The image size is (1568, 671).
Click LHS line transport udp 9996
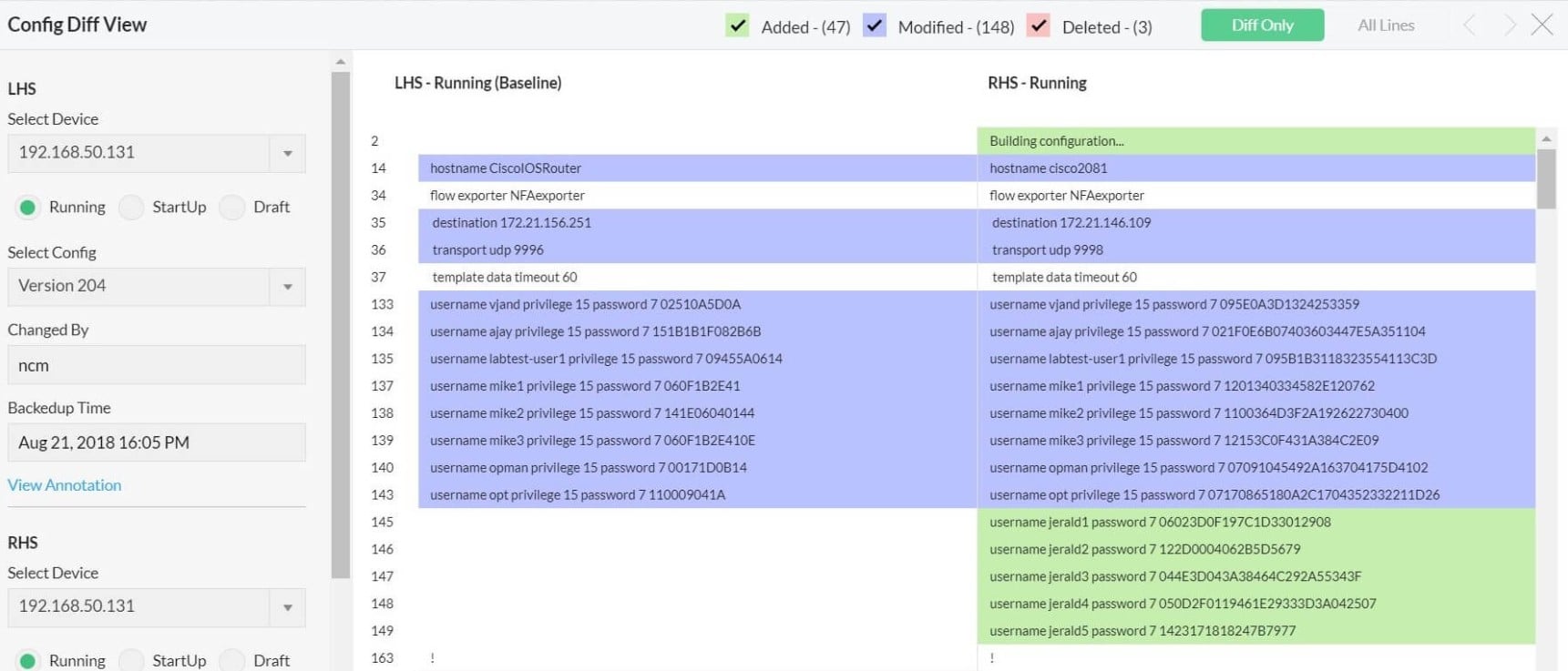coord(698,249)
